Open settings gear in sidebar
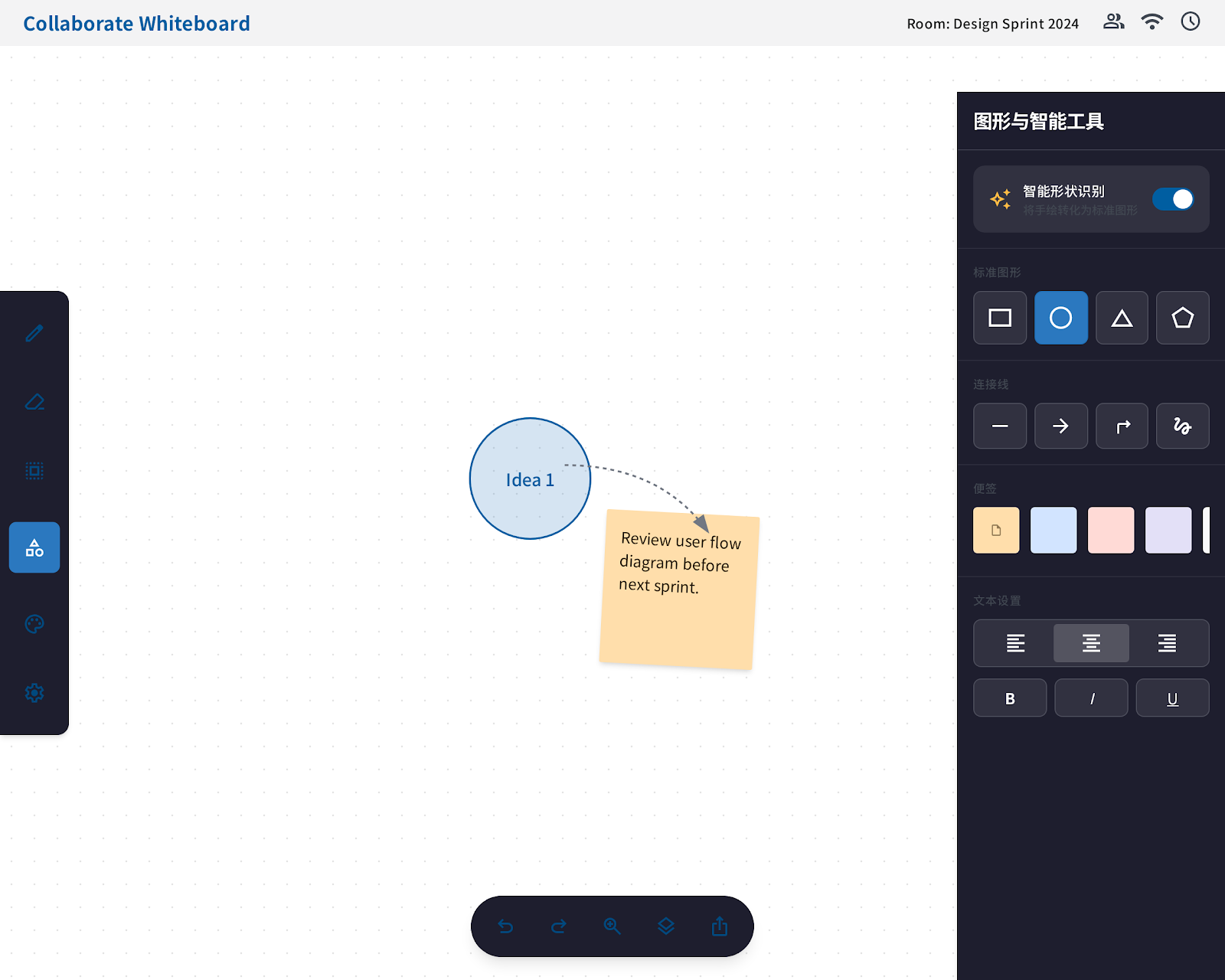 34,693
